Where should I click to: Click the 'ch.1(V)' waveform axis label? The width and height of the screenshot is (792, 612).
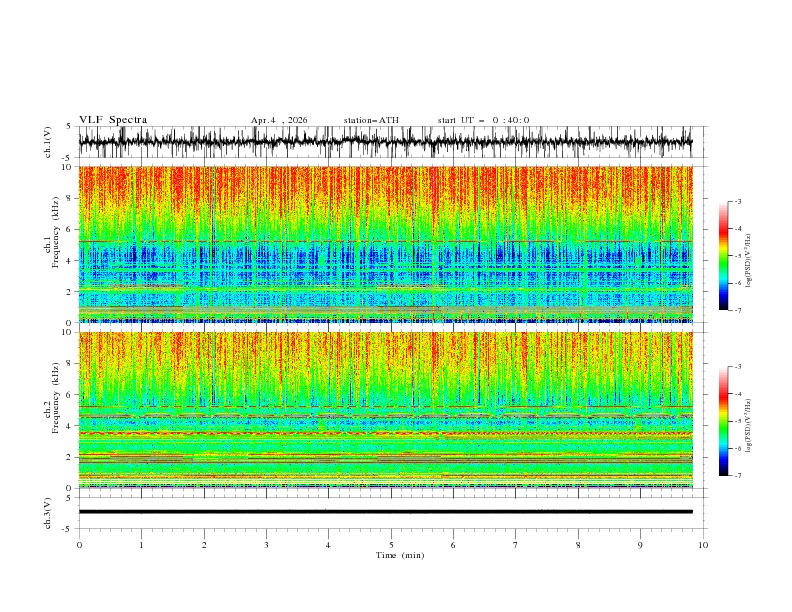pos(48,142)
